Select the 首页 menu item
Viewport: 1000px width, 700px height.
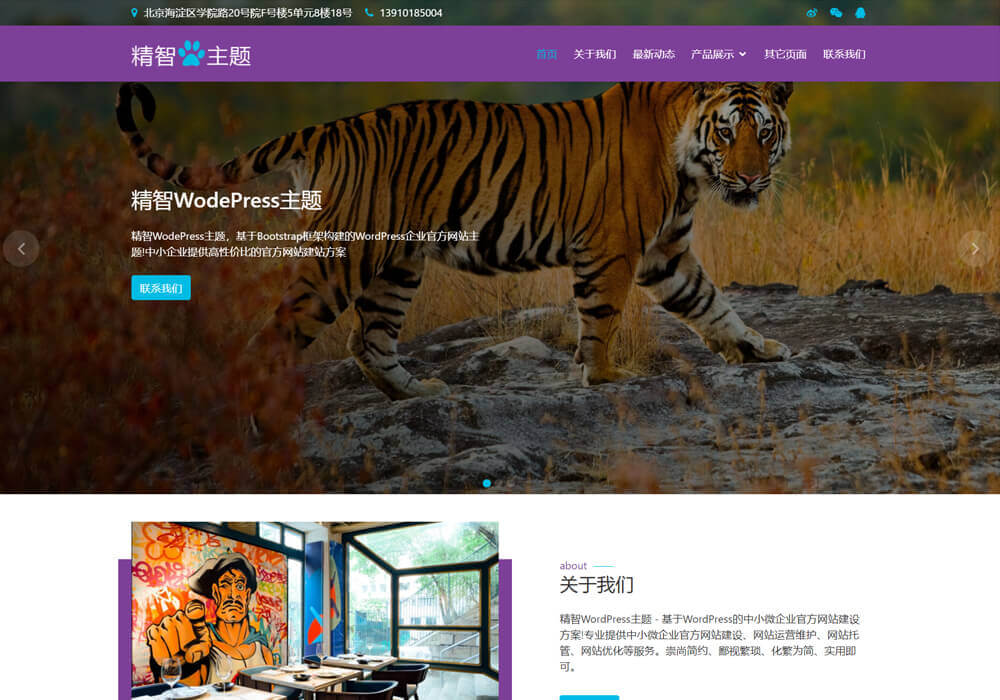click(546, 54)
